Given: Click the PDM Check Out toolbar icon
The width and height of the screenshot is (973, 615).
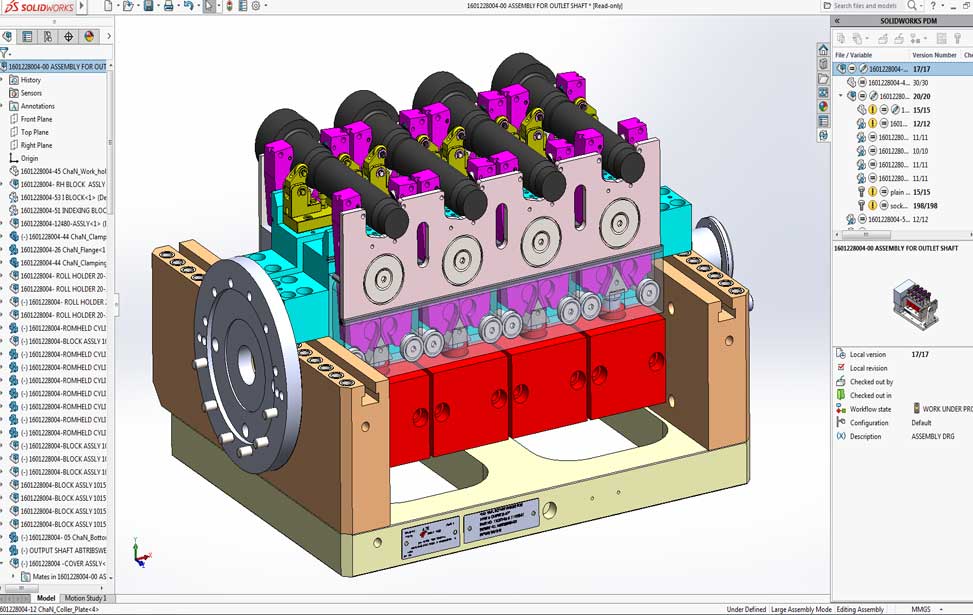Looking at the screenshot, I should point(882,38).
